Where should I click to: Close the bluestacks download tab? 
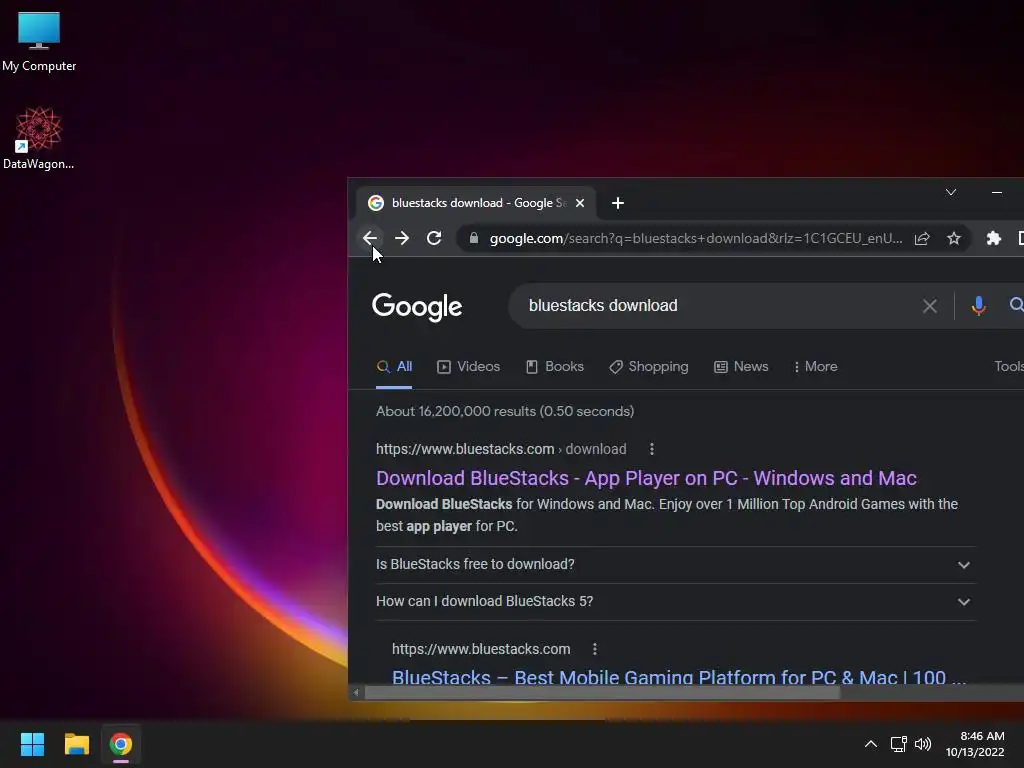tap(580, 203)
